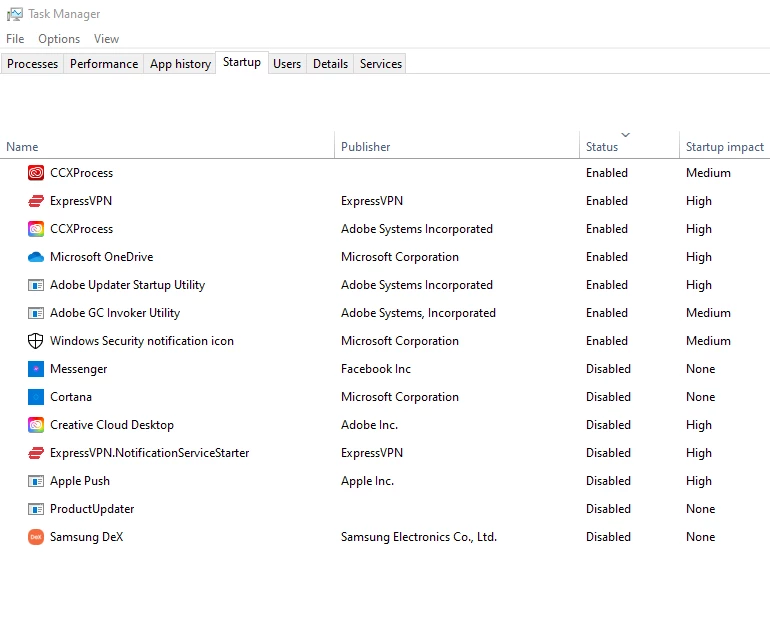This screenshot has width=770, height=626.
Task: Click Samsung Electronics Co., Ltd. publisher cell
Action: click(x=419, y=537)
